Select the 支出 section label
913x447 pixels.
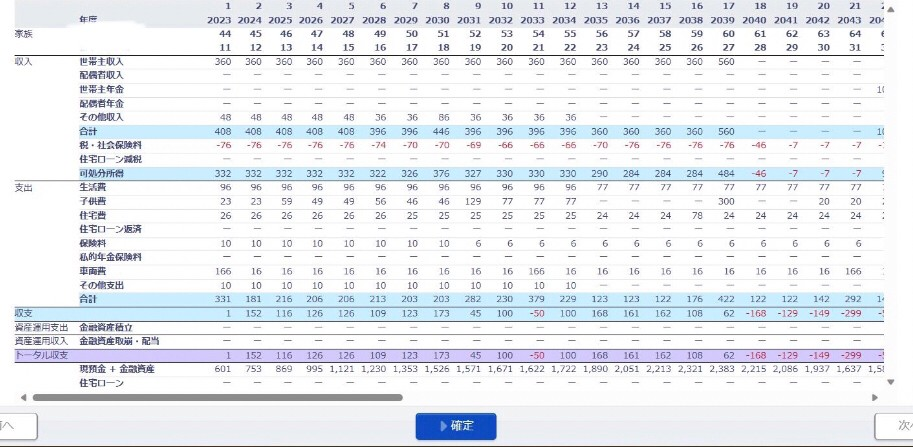point(23,187)
